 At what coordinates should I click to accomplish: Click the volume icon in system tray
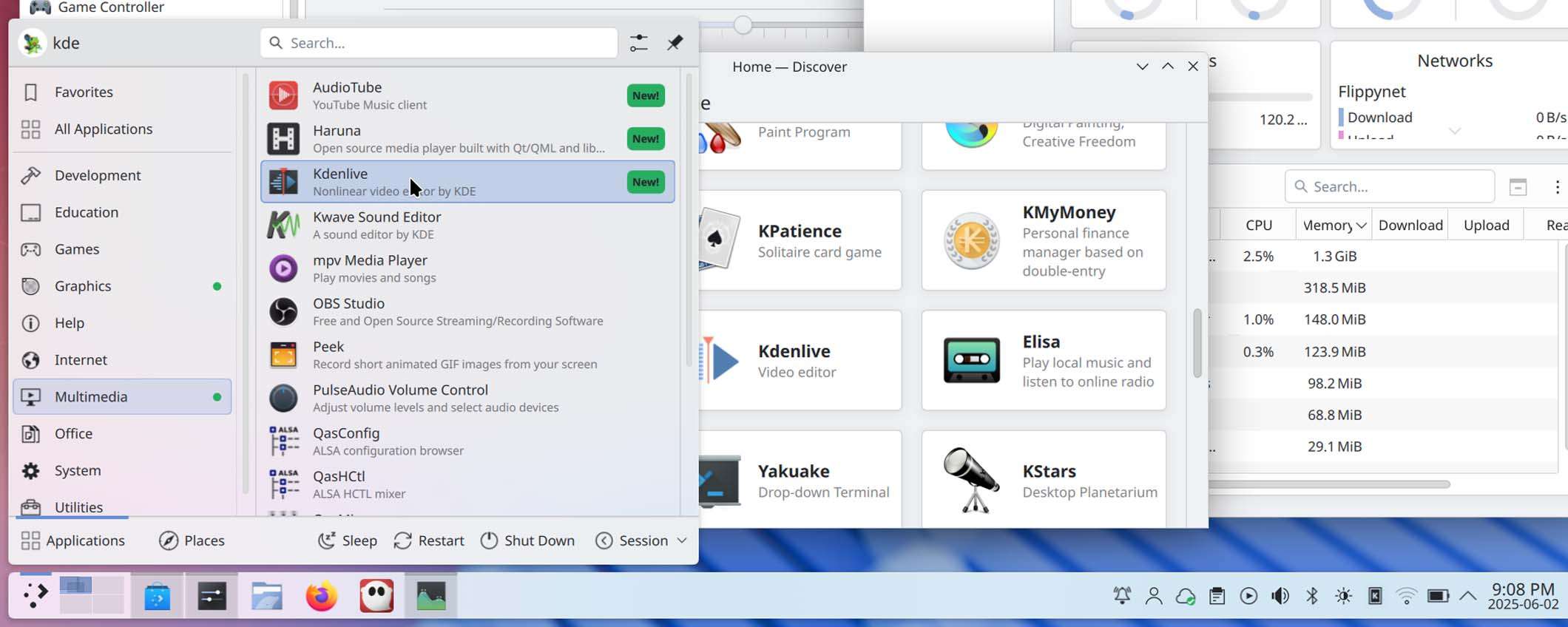click(1280, 596)
